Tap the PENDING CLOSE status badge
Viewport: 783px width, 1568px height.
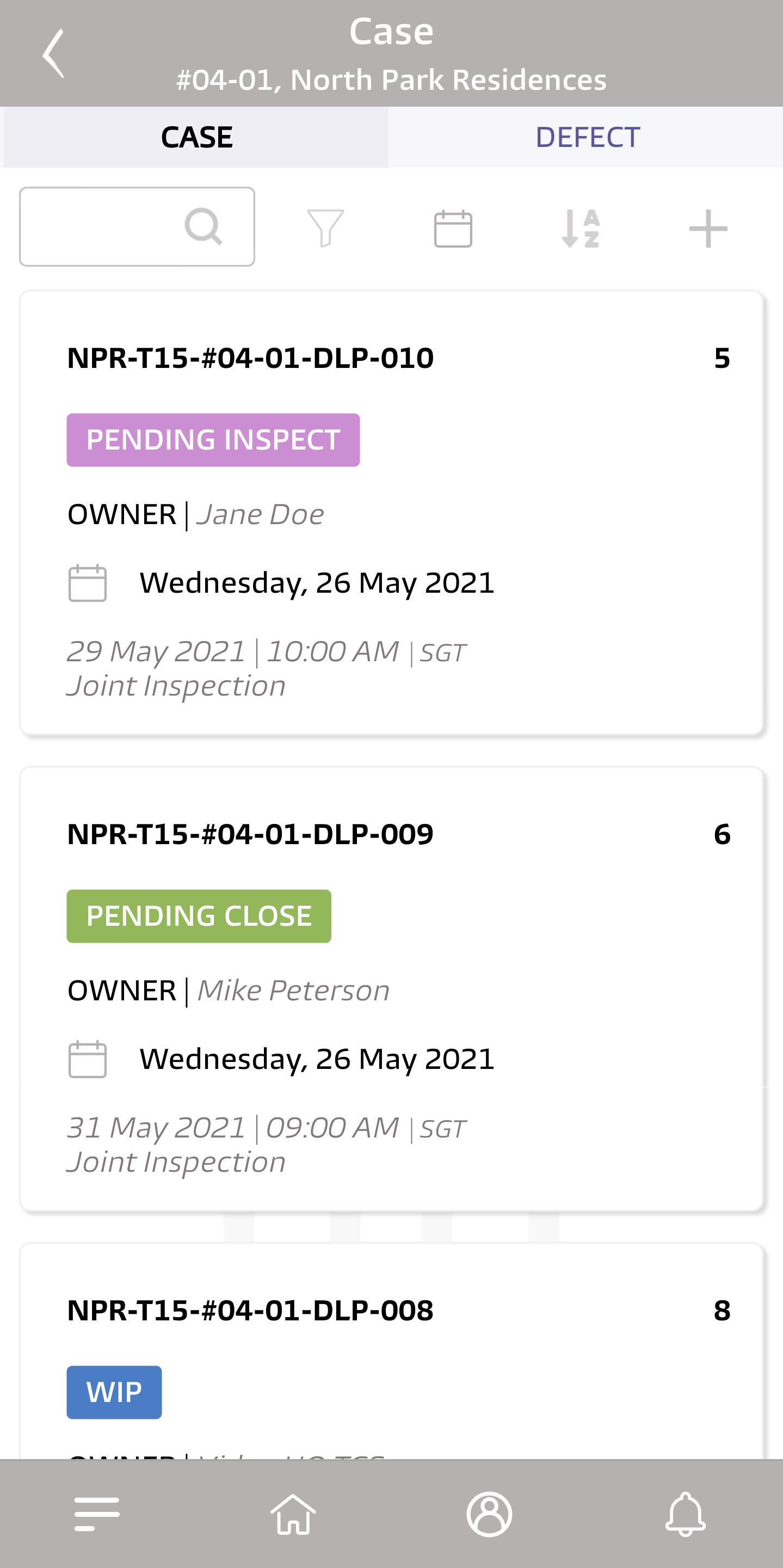(199, 916)
